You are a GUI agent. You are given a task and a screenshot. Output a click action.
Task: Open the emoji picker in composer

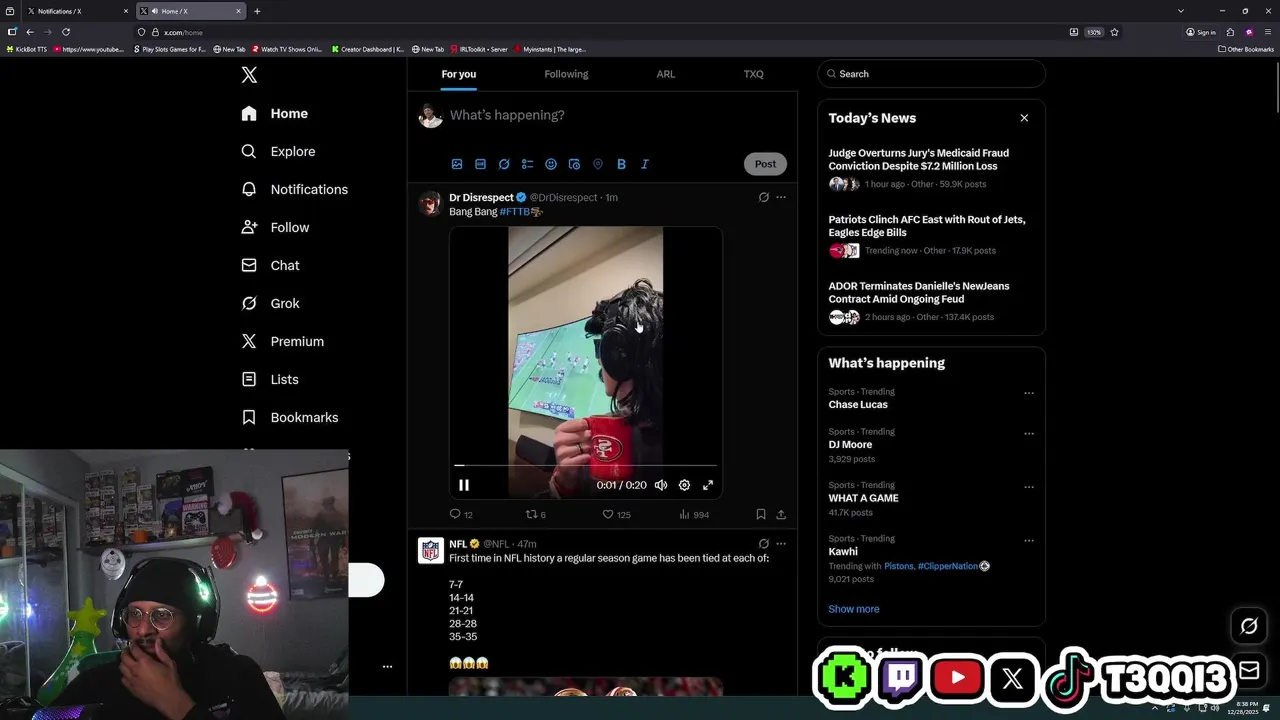coord(551,164)
